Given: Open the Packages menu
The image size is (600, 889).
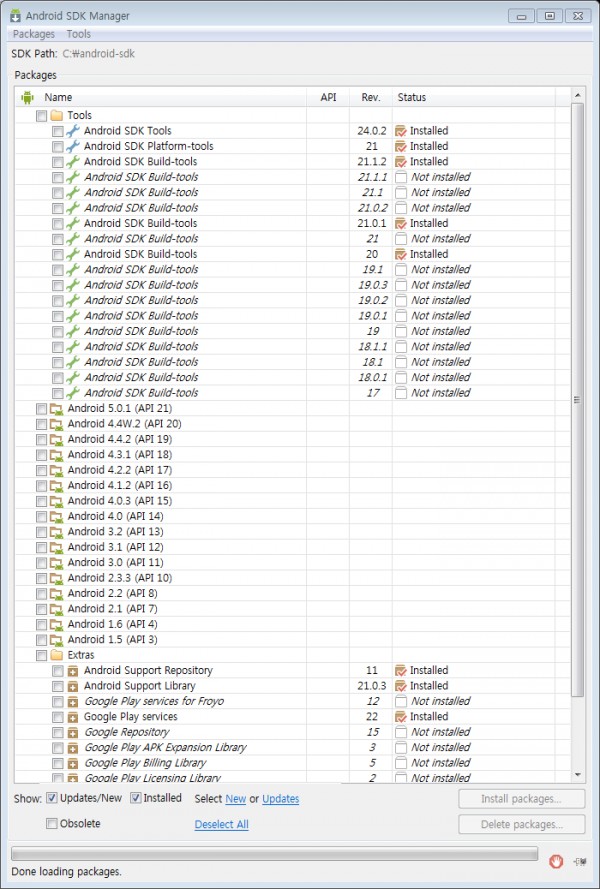Looking at the screenshot, I should pyautogui.click(x=34, y=34).
